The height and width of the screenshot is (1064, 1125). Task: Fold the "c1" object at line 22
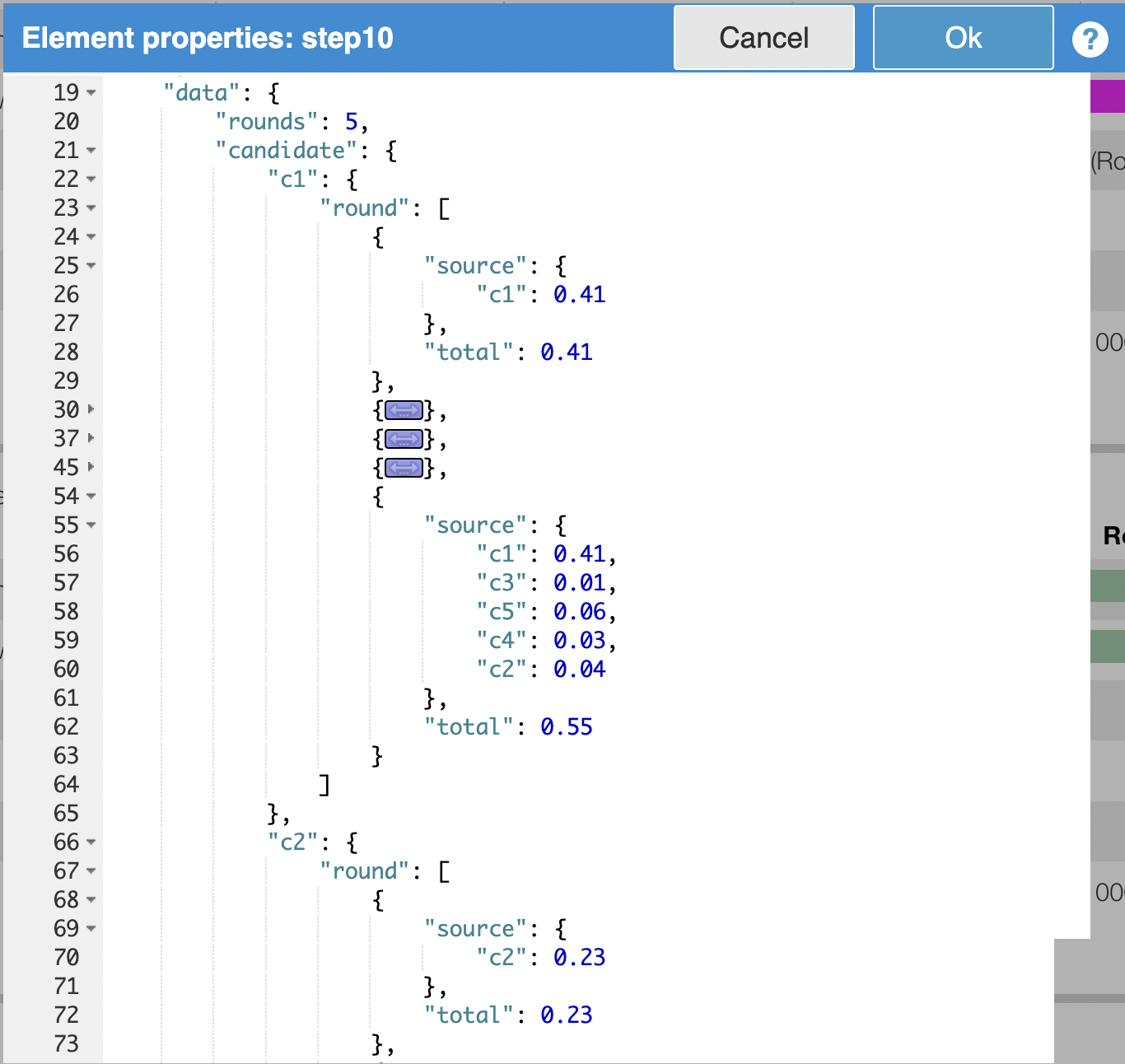(91, 180)
